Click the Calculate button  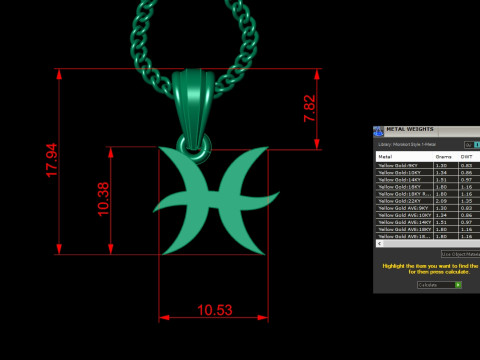[x=439, y=285]
